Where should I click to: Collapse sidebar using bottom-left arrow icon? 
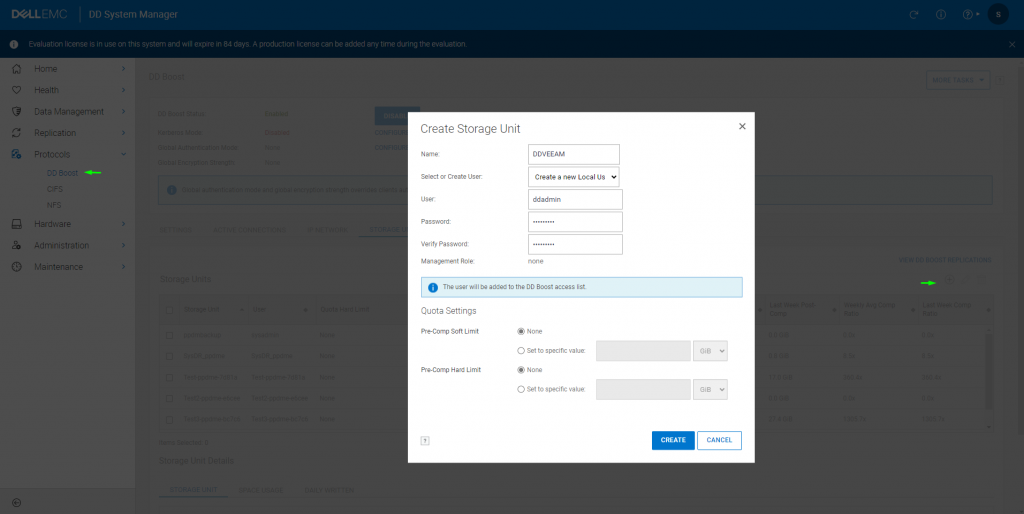tap(16, 501)
